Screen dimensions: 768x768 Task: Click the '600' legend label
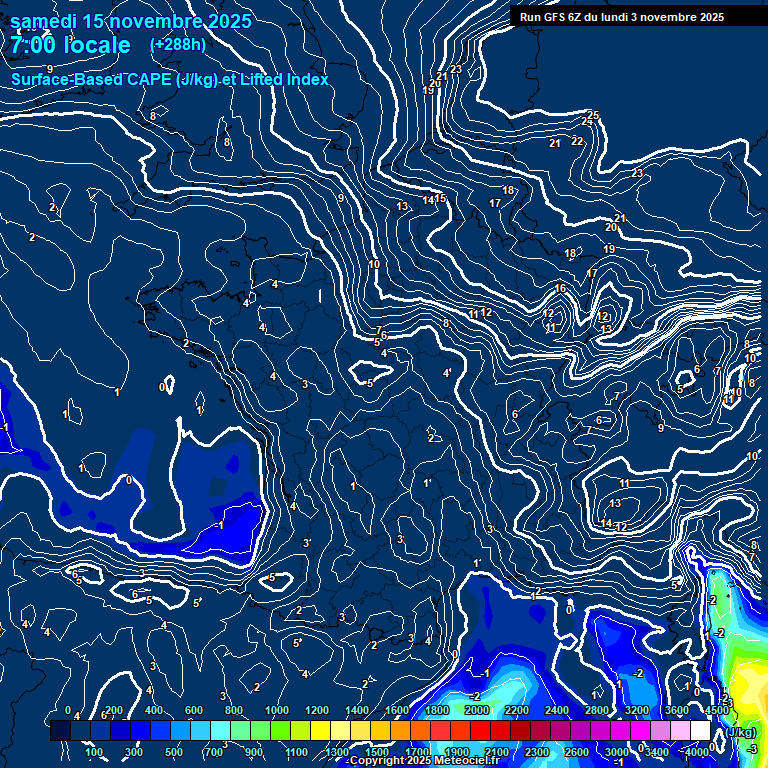(x=193, y=710)
